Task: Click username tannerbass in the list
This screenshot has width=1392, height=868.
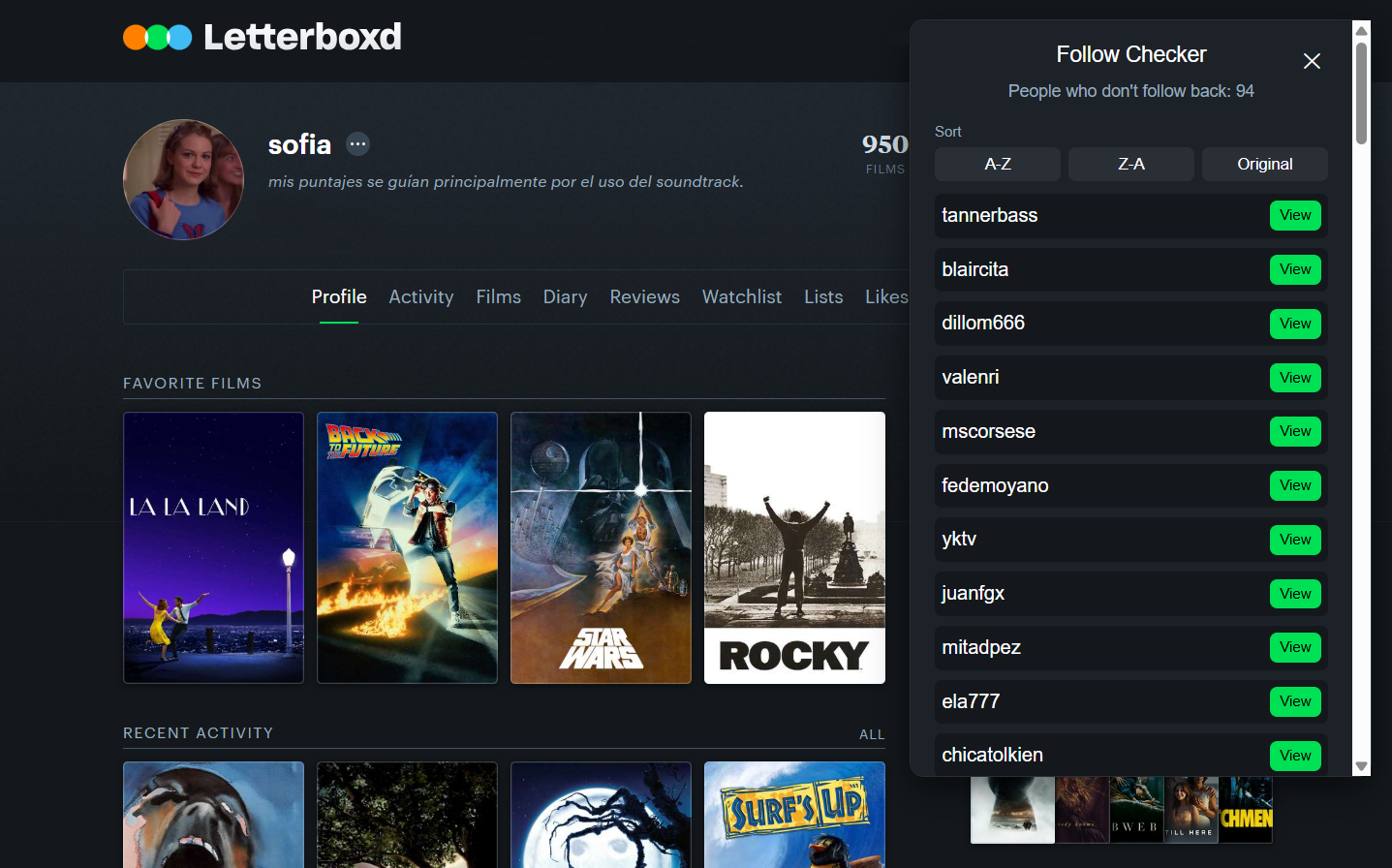Action: [990, 215]
